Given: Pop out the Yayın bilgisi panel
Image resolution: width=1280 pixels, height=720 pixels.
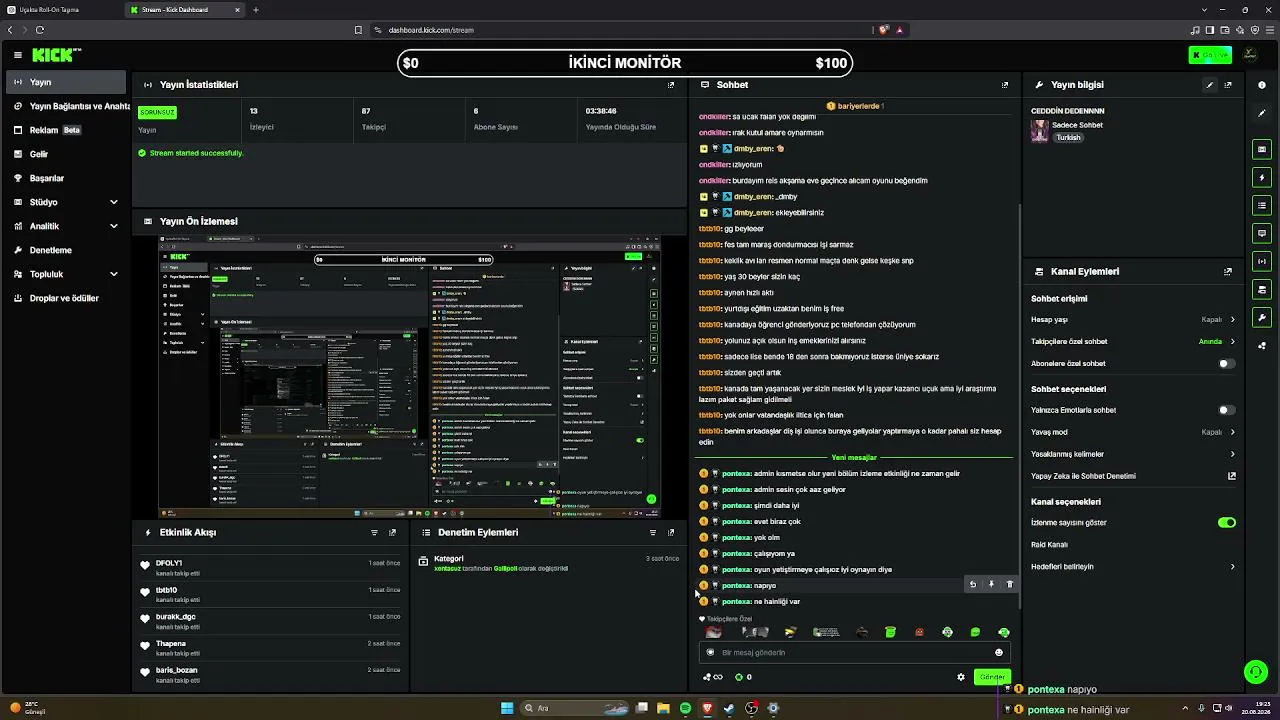Looking at the screenshot, I should [x=1228, y=85].
